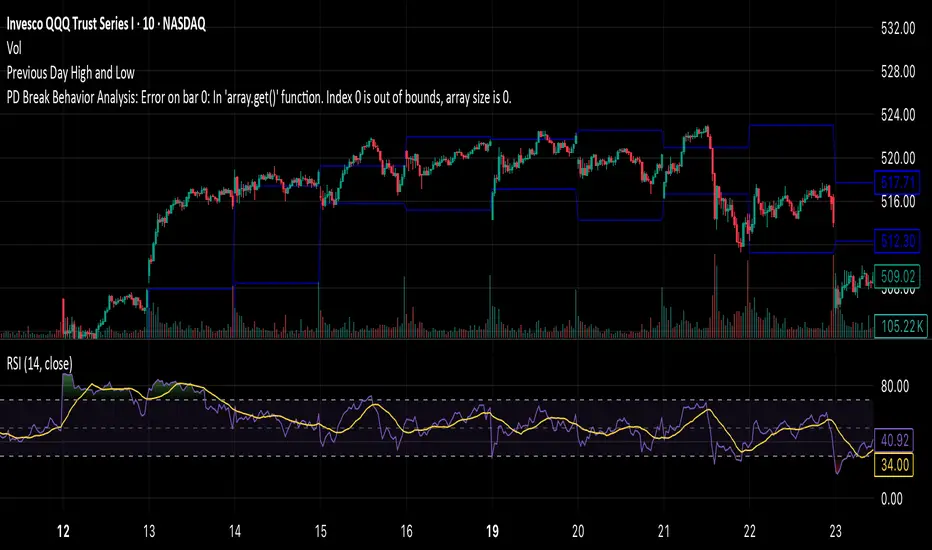The height and width of the screenshot is (550, 932).
Task: Click the 512.30 price label
Action: pos(897,241)
